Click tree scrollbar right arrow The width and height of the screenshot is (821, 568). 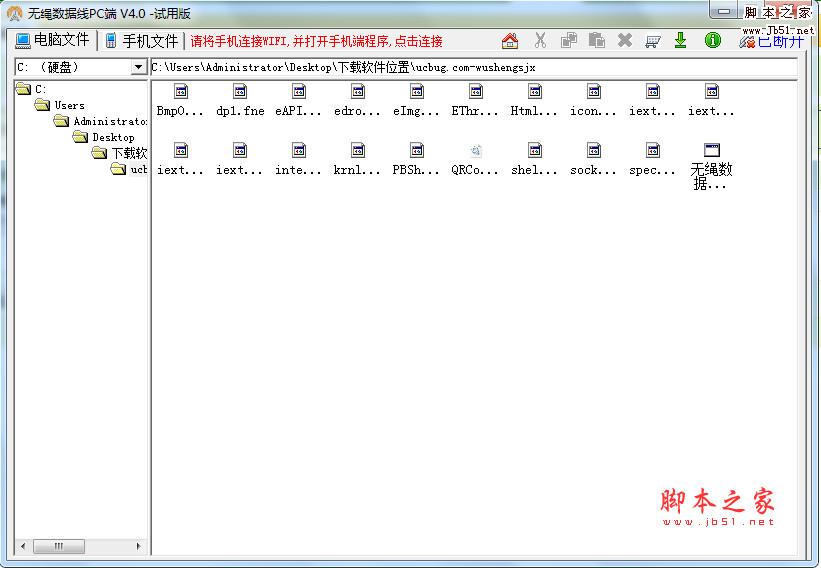(138, 546)
